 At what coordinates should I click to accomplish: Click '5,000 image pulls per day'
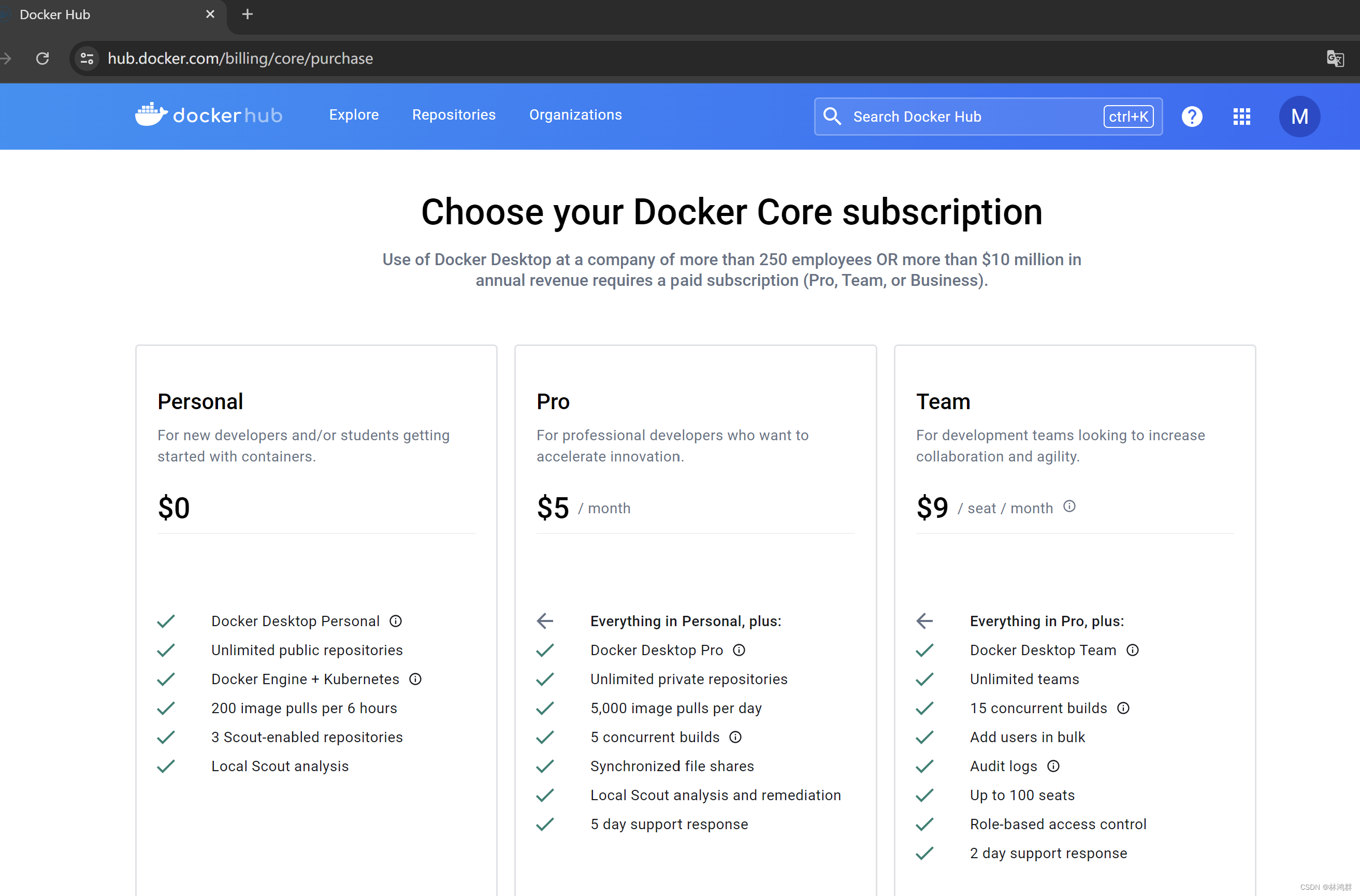[676, 708]
